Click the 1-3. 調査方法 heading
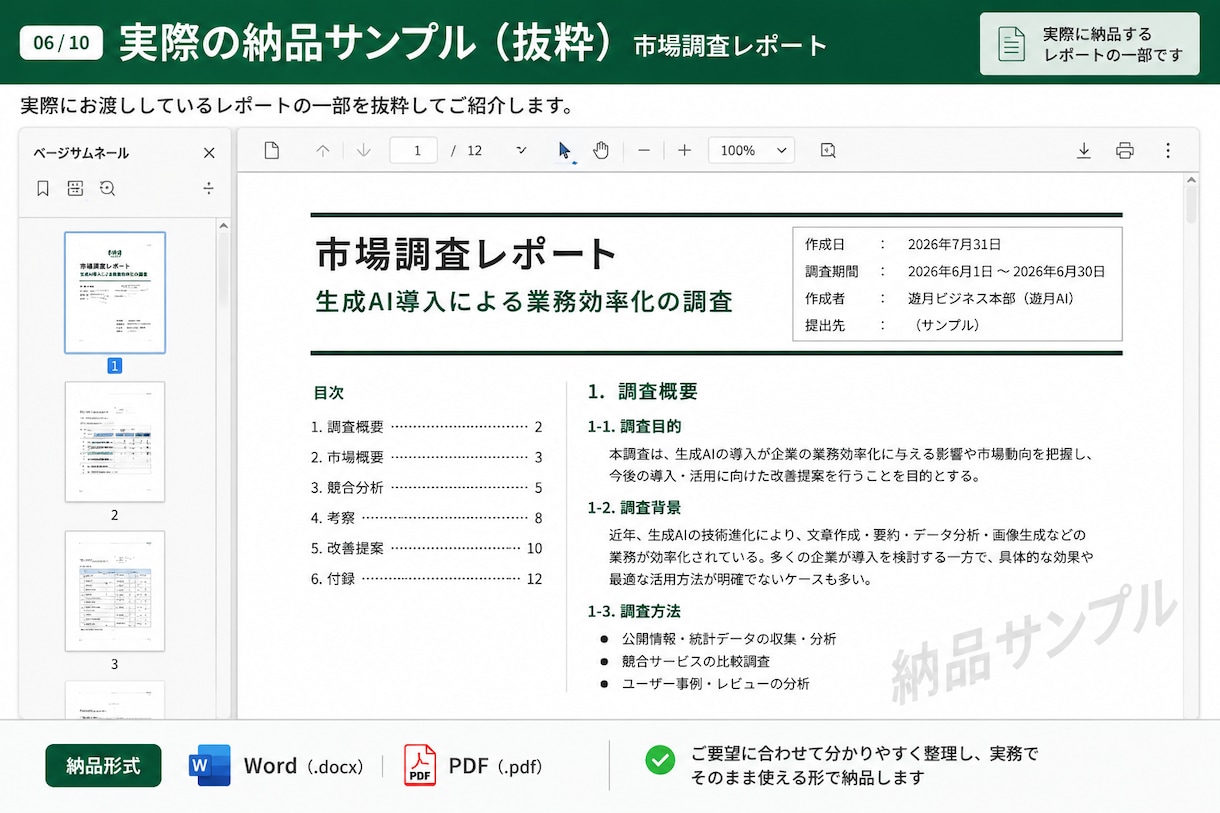Viewport: 1220px width, 813px height. pyautogui.click(x=634, y=611)
